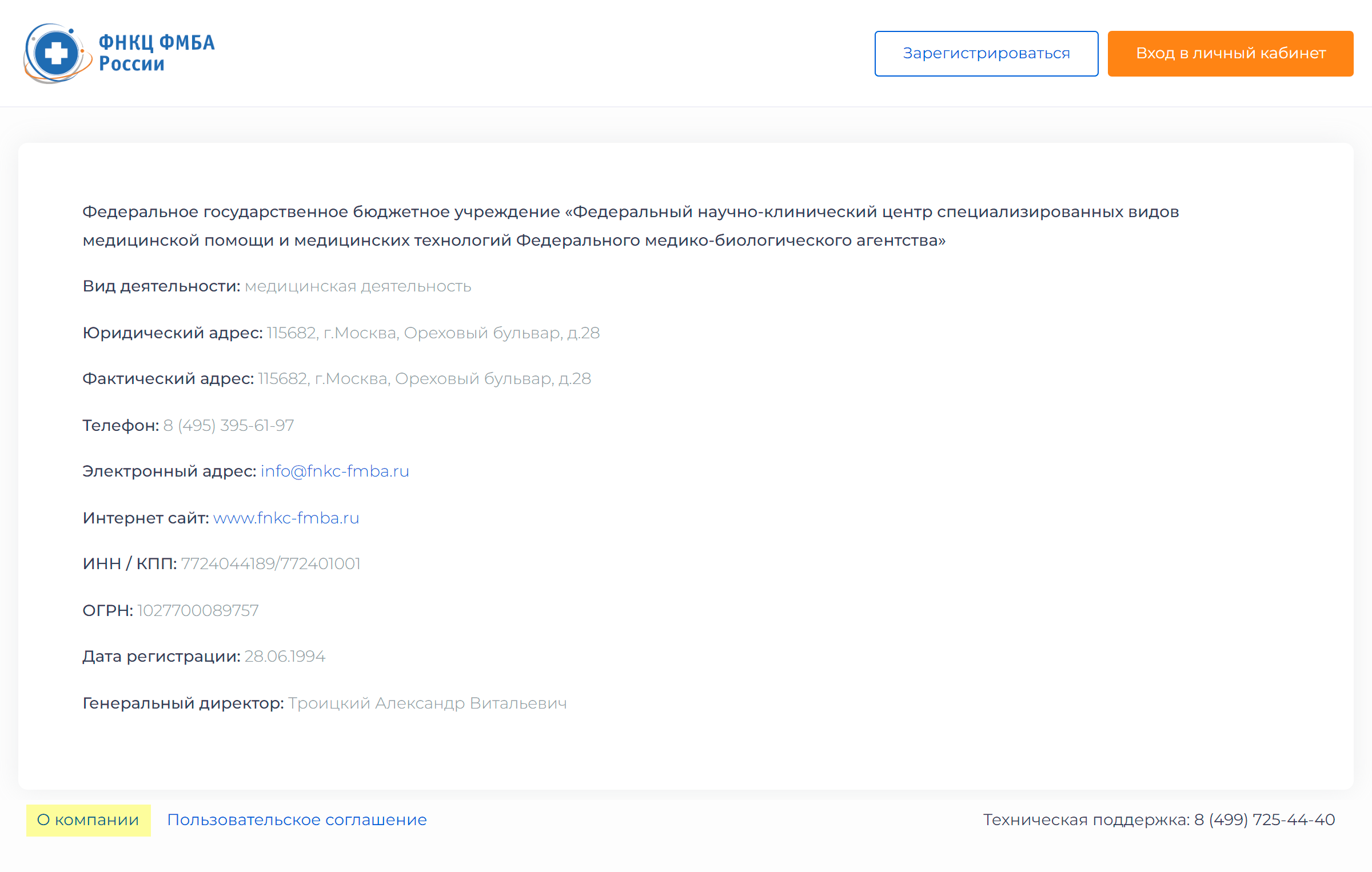This screenshot has height=872, width=1372.
Task: Click the ФНКЦ ФМБА России logo
Action: pyautogui.click(x=119, y=53)
